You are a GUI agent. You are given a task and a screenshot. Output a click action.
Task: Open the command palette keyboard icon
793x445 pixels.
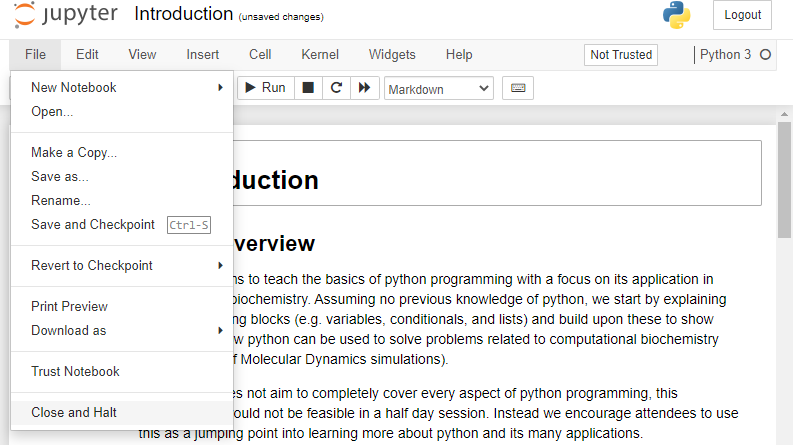518,88
